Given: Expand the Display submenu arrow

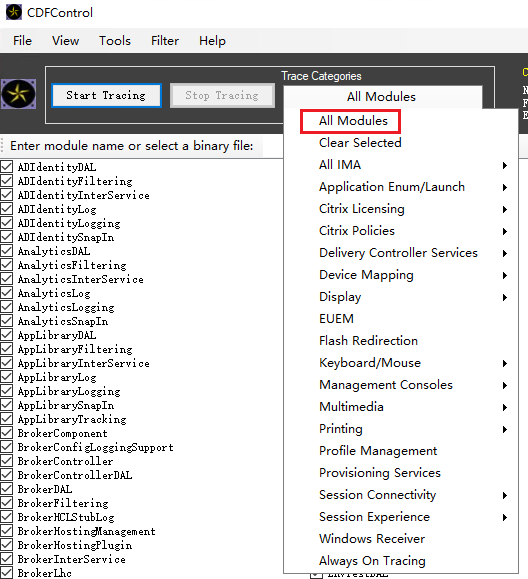Looking at the screenshot, I should 505,297.
